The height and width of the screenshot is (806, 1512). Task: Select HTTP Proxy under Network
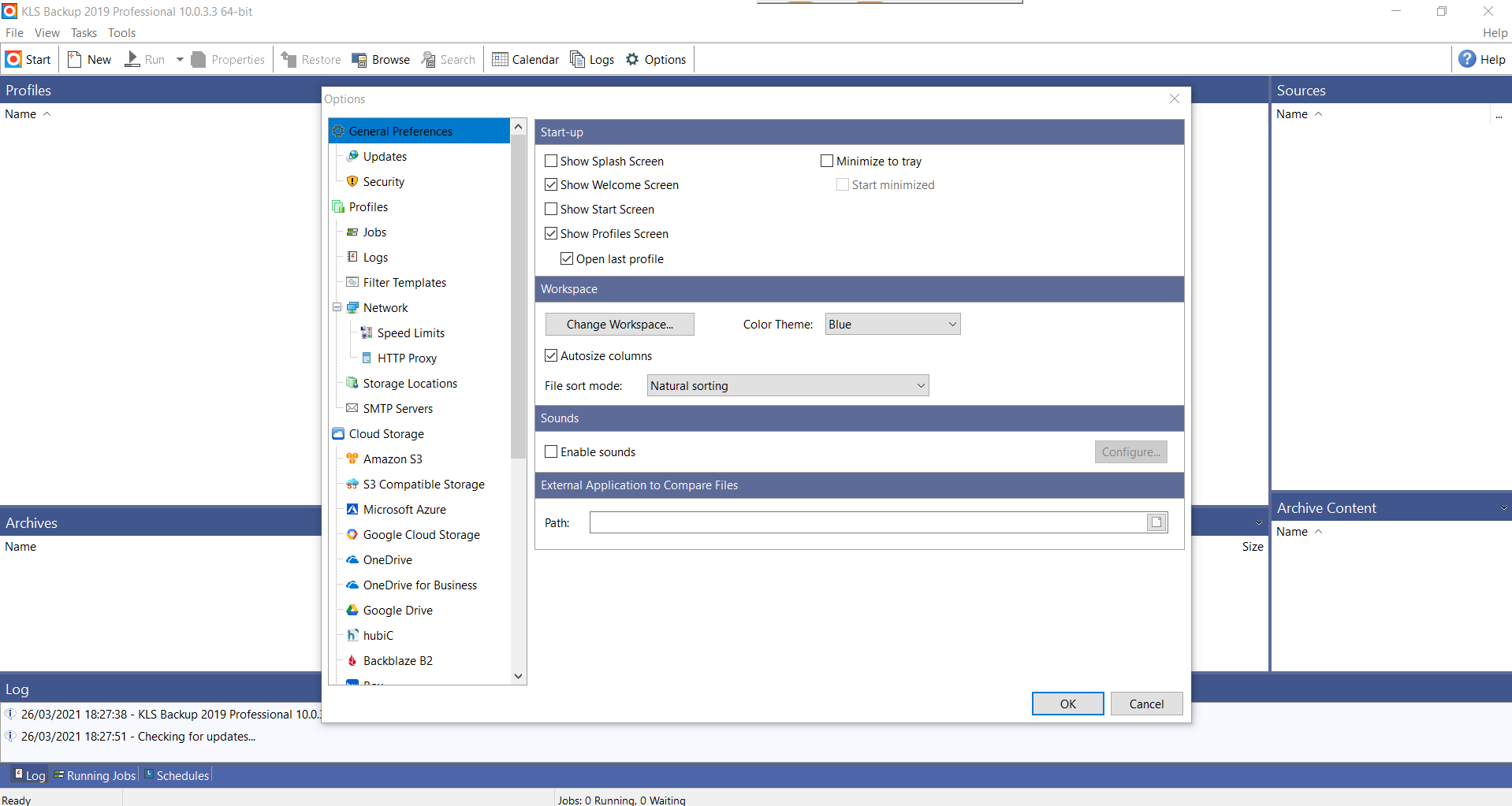[x=407, y=358]
